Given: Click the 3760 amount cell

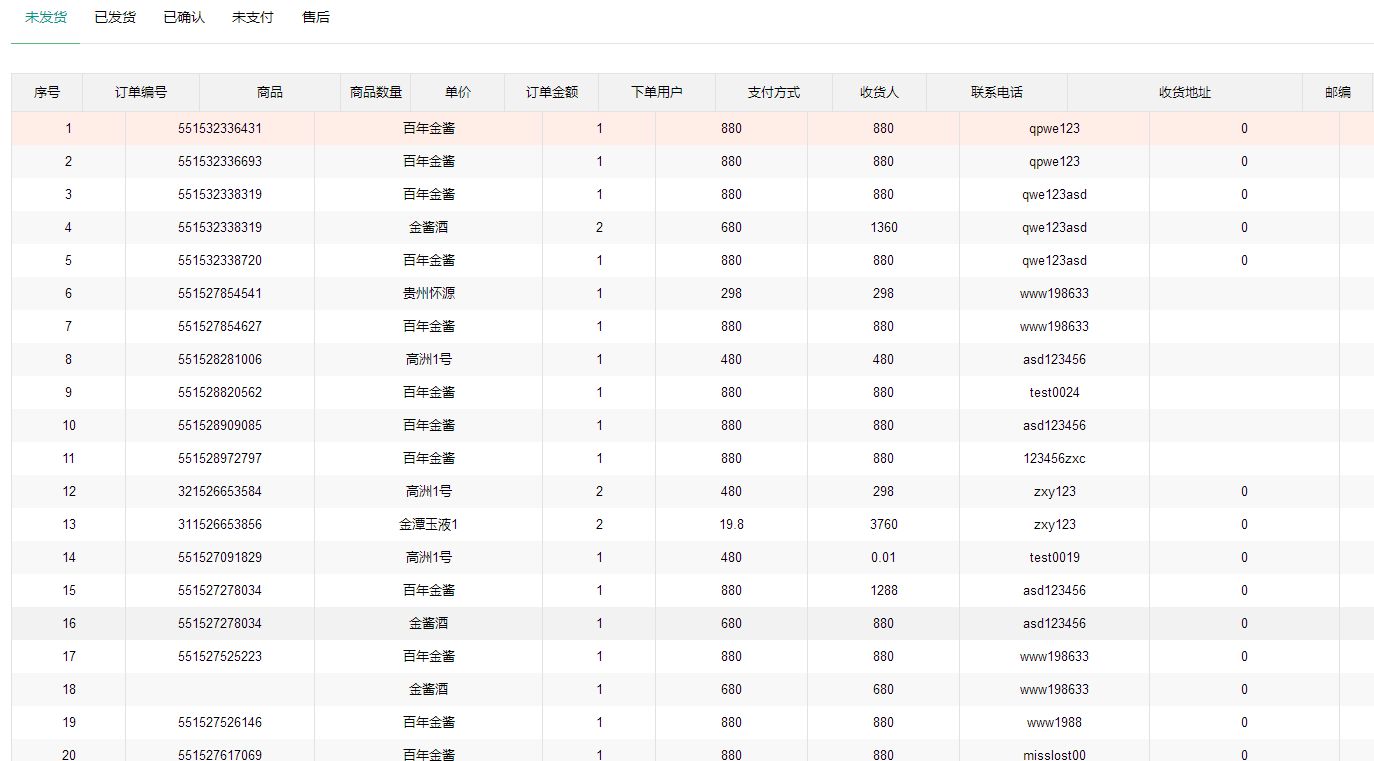Looking at the screenshot, I should (x=883, y=525).
